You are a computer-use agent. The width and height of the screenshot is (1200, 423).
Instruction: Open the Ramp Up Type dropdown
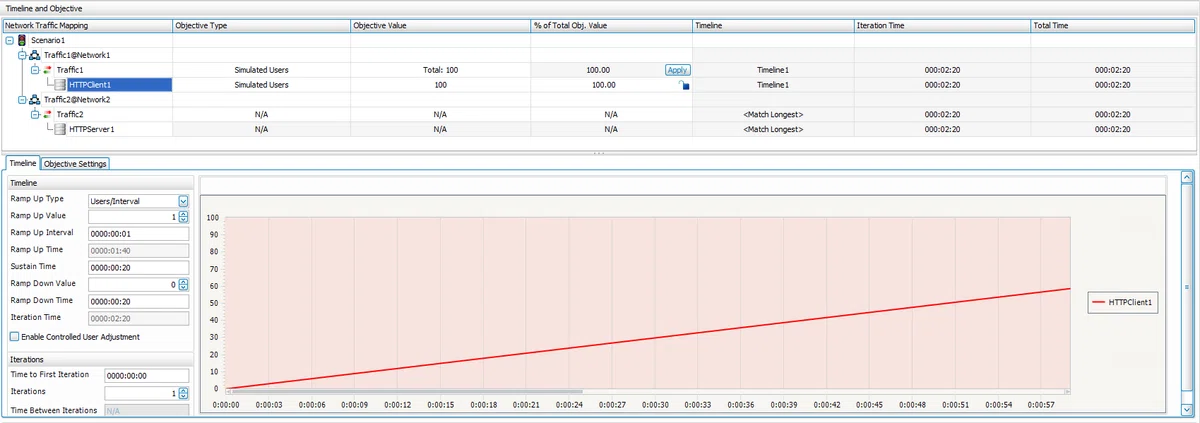coord(183,200)
